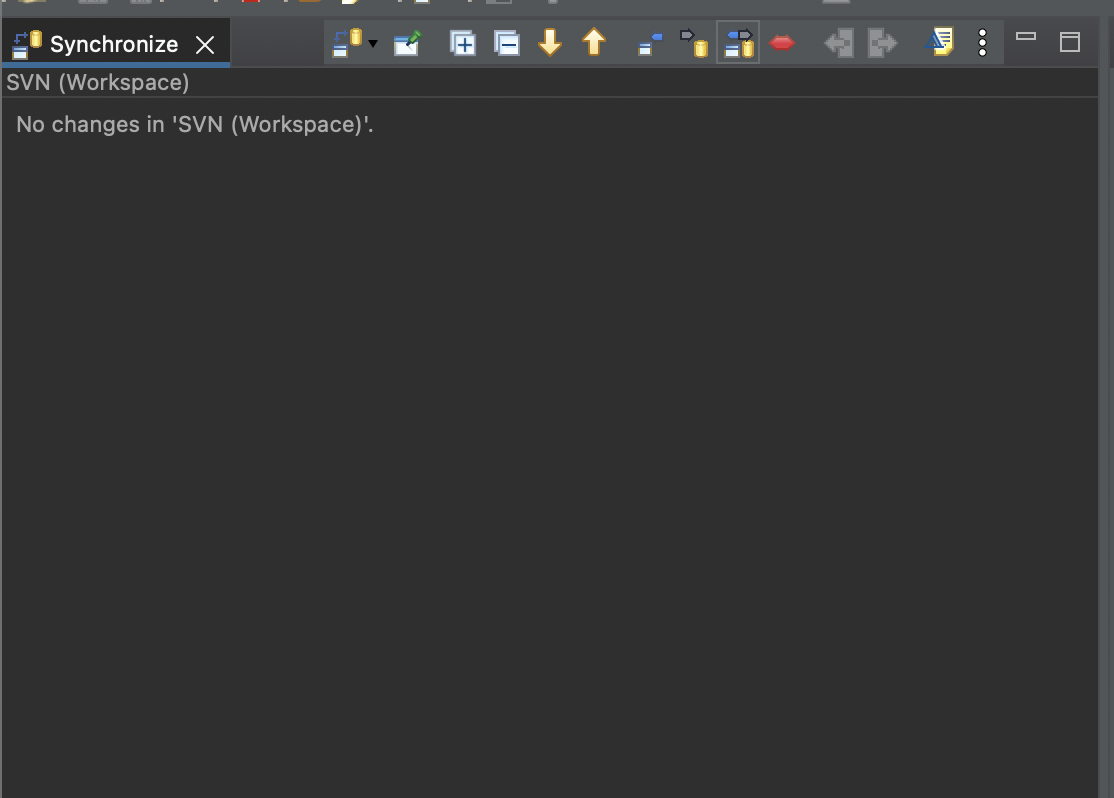
Task: Click the 'No changes in SVN (Workspace)' message
Action: pos(195,124)
